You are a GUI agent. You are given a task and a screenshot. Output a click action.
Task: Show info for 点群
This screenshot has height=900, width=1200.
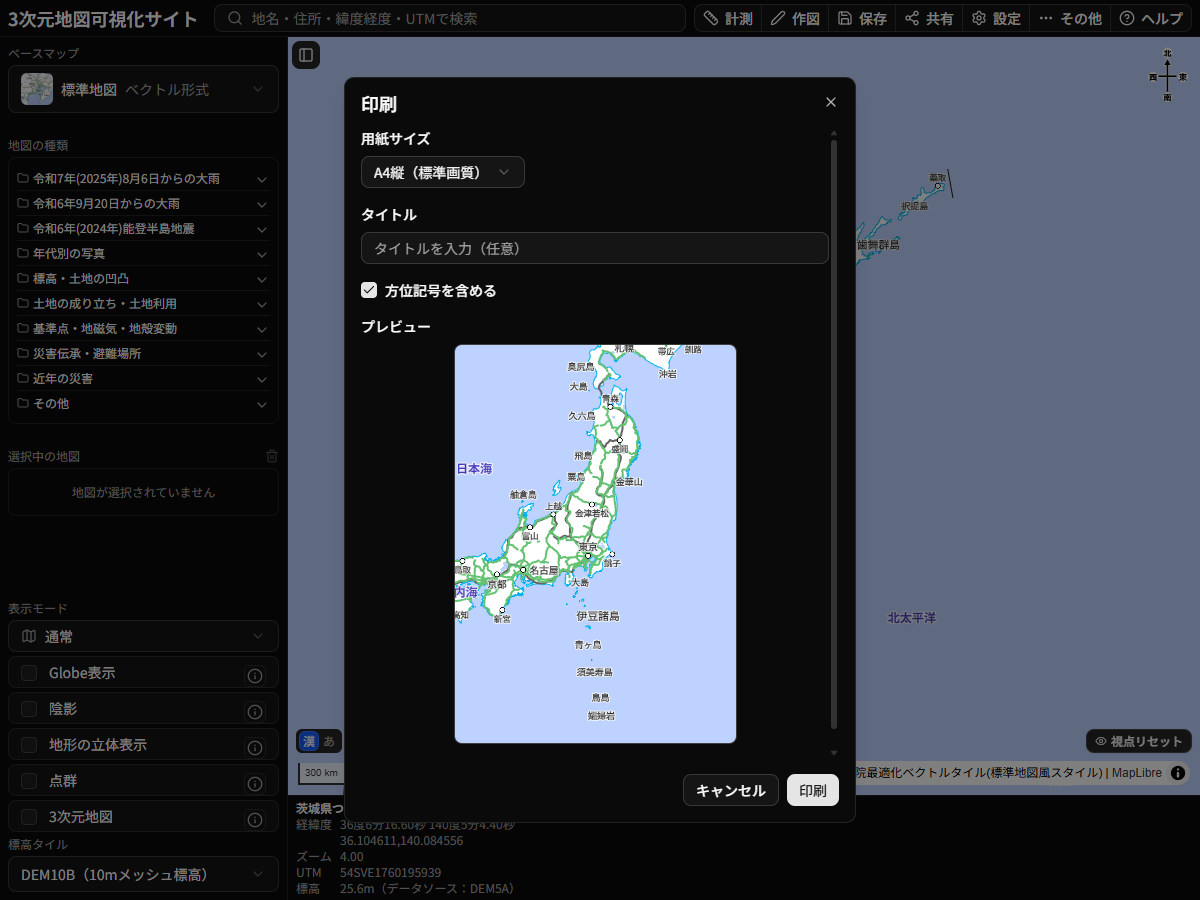point(254,784)
